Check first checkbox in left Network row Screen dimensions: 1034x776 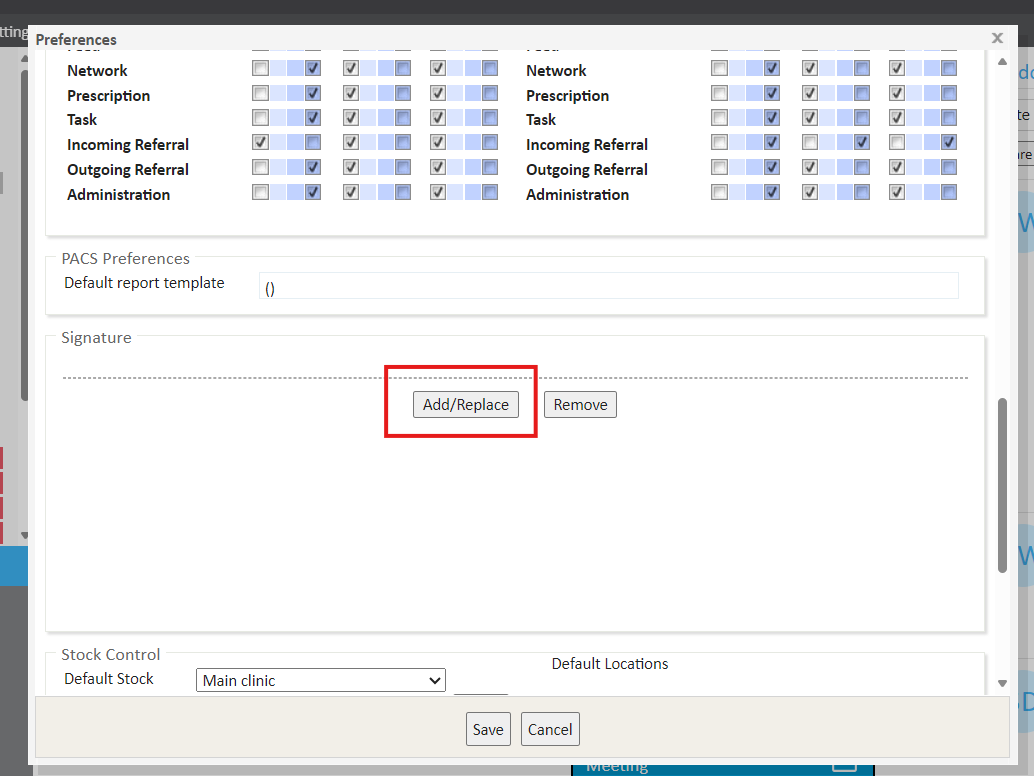point(261,69)
